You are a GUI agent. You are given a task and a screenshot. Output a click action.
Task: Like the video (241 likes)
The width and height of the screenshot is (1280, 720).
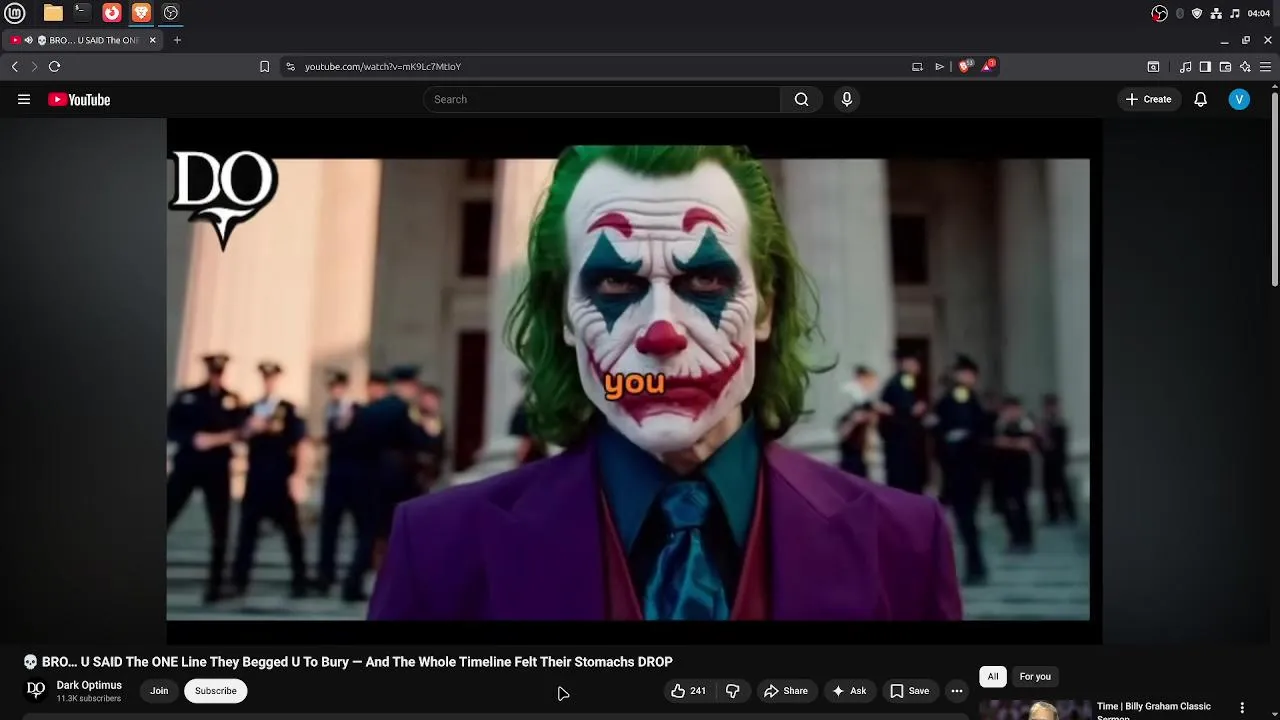coord(688,691)
